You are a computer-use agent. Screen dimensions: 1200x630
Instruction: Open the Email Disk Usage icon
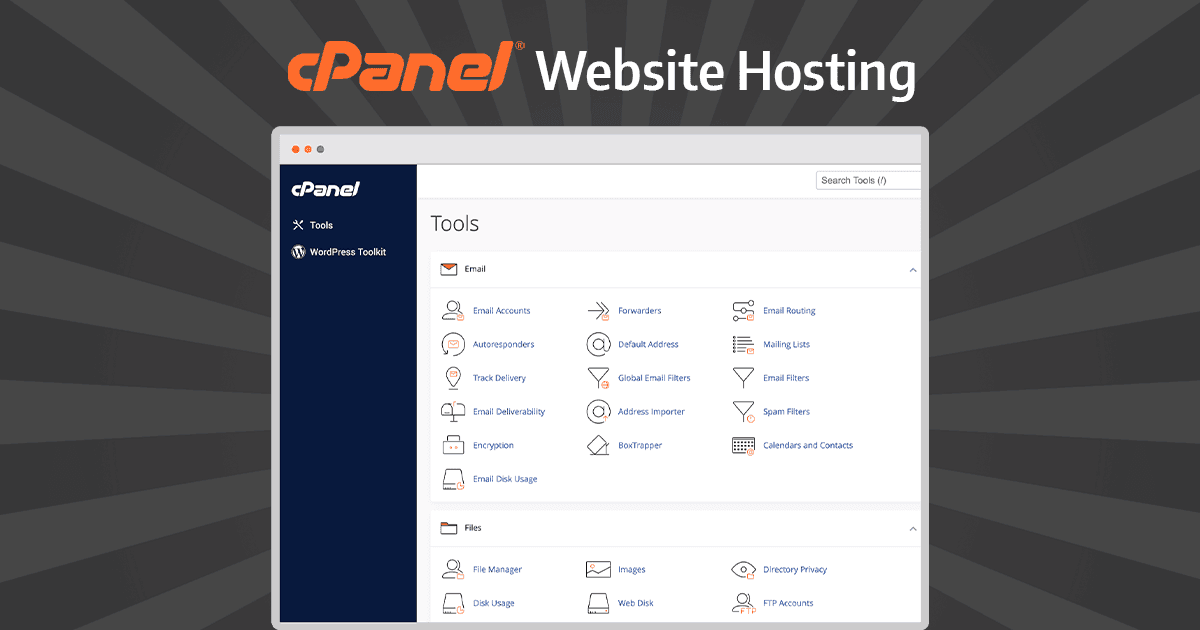click(453, 479)
